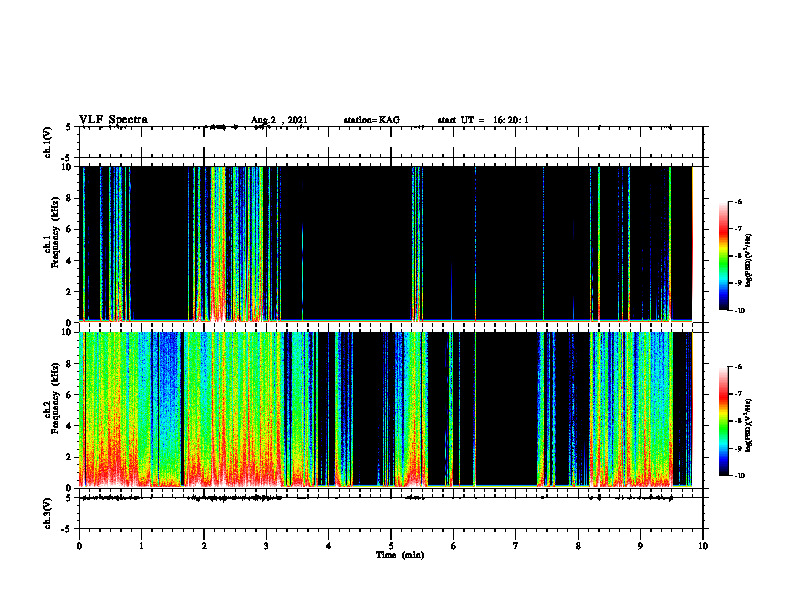Click the ch.2 spectrogram color scale bar
792x612 pixels.
[x=723, y=421]
